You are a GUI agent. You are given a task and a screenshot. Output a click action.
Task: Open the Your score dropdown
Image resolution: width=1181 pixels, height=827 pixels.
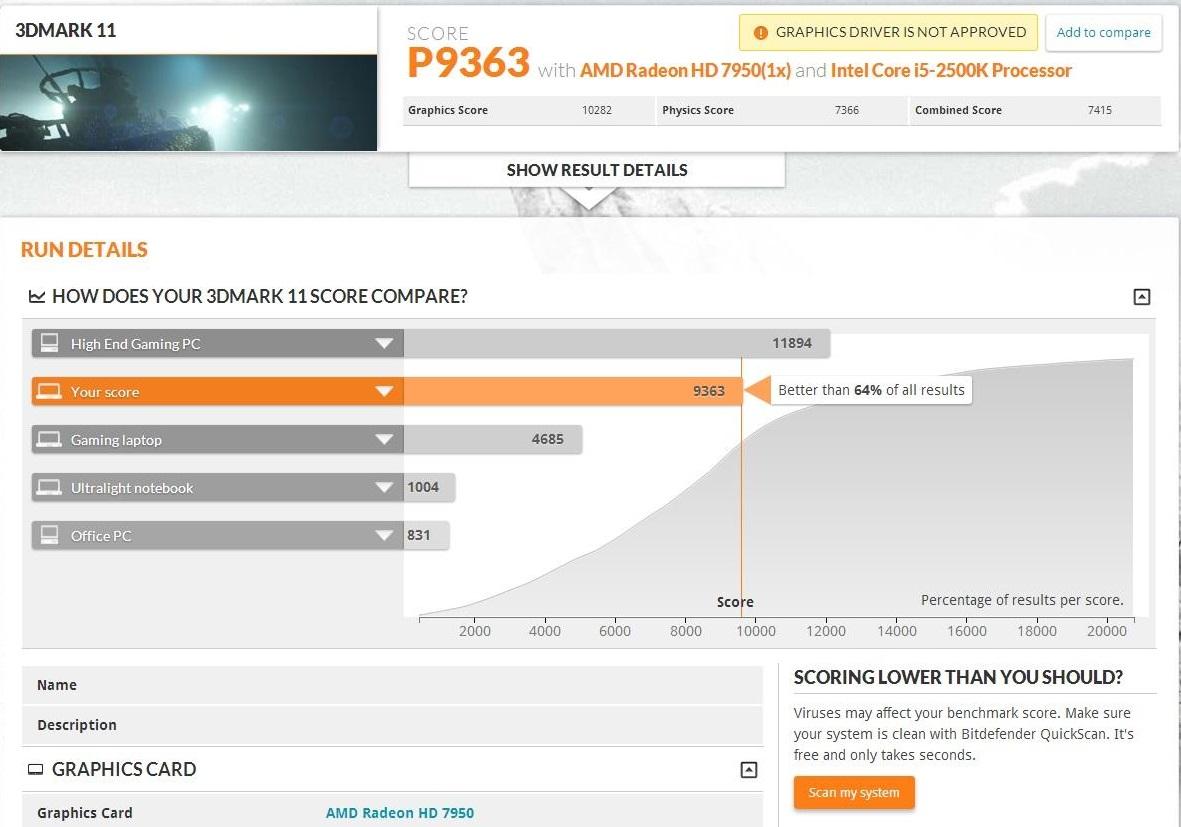point(384,392)
